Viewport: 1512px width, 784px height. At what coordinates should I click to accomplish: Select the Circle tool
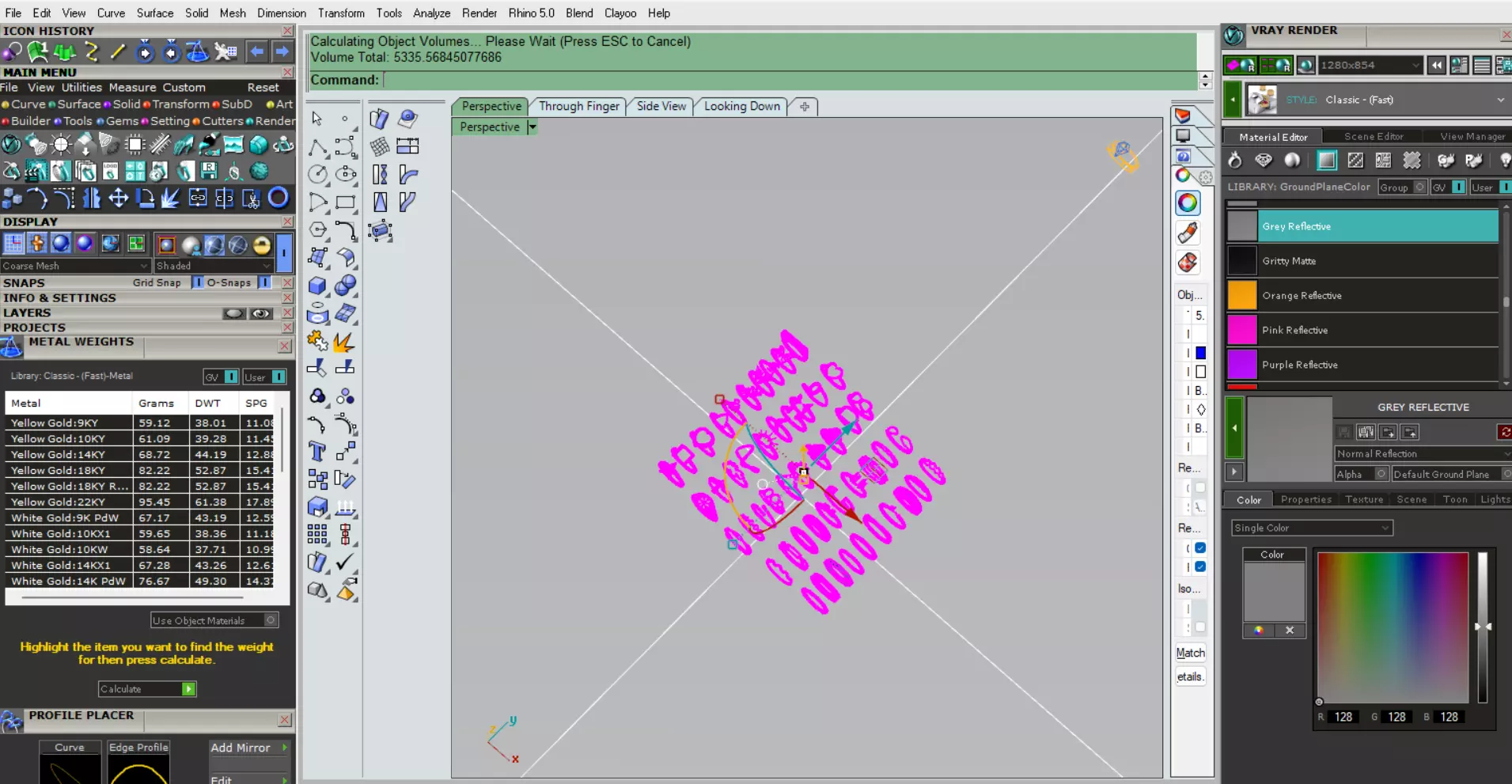pyautogui.click(x=317, y=175)
